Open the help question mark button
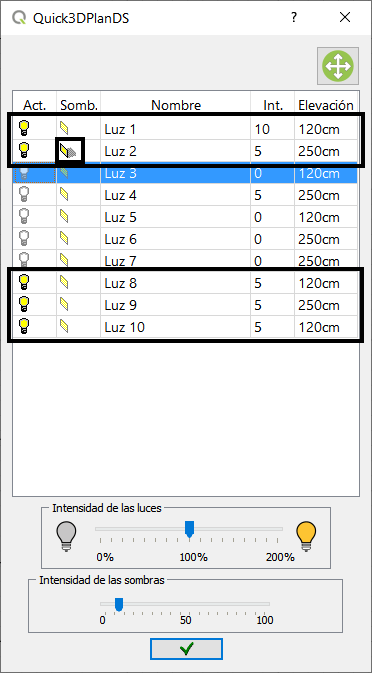Screen dimensions: 372x673 [x=293, y=18]
